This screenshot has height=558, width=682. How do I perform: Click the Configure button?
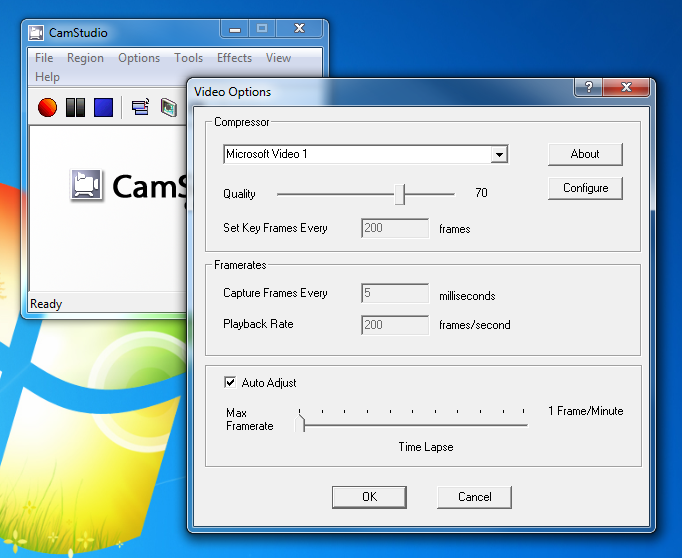point(585,188)
